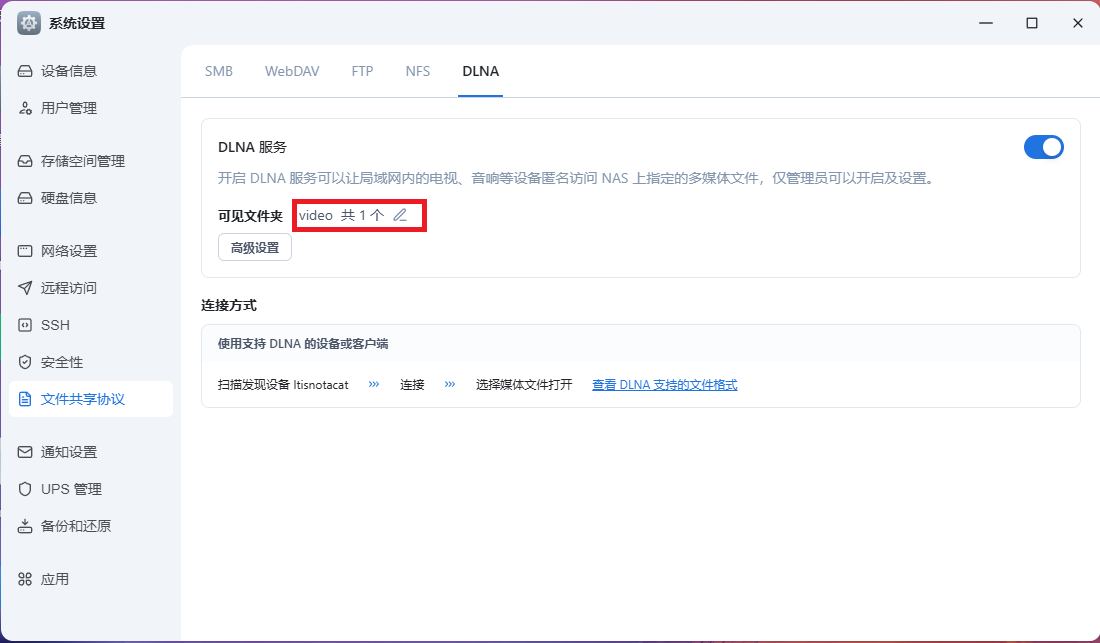The width and height of the screenshot is (1100, 643).
Task: Open UPS 管理 page
Action: 91,489
